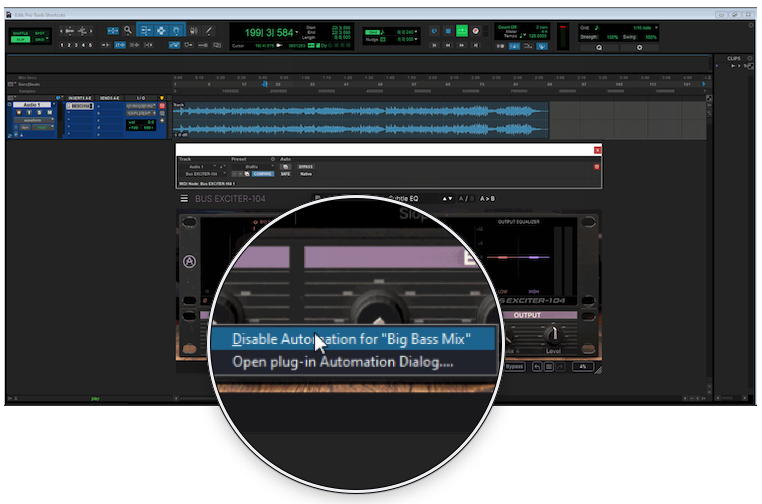Open the Bus Exciter hamburger menu

click(184, 199)
